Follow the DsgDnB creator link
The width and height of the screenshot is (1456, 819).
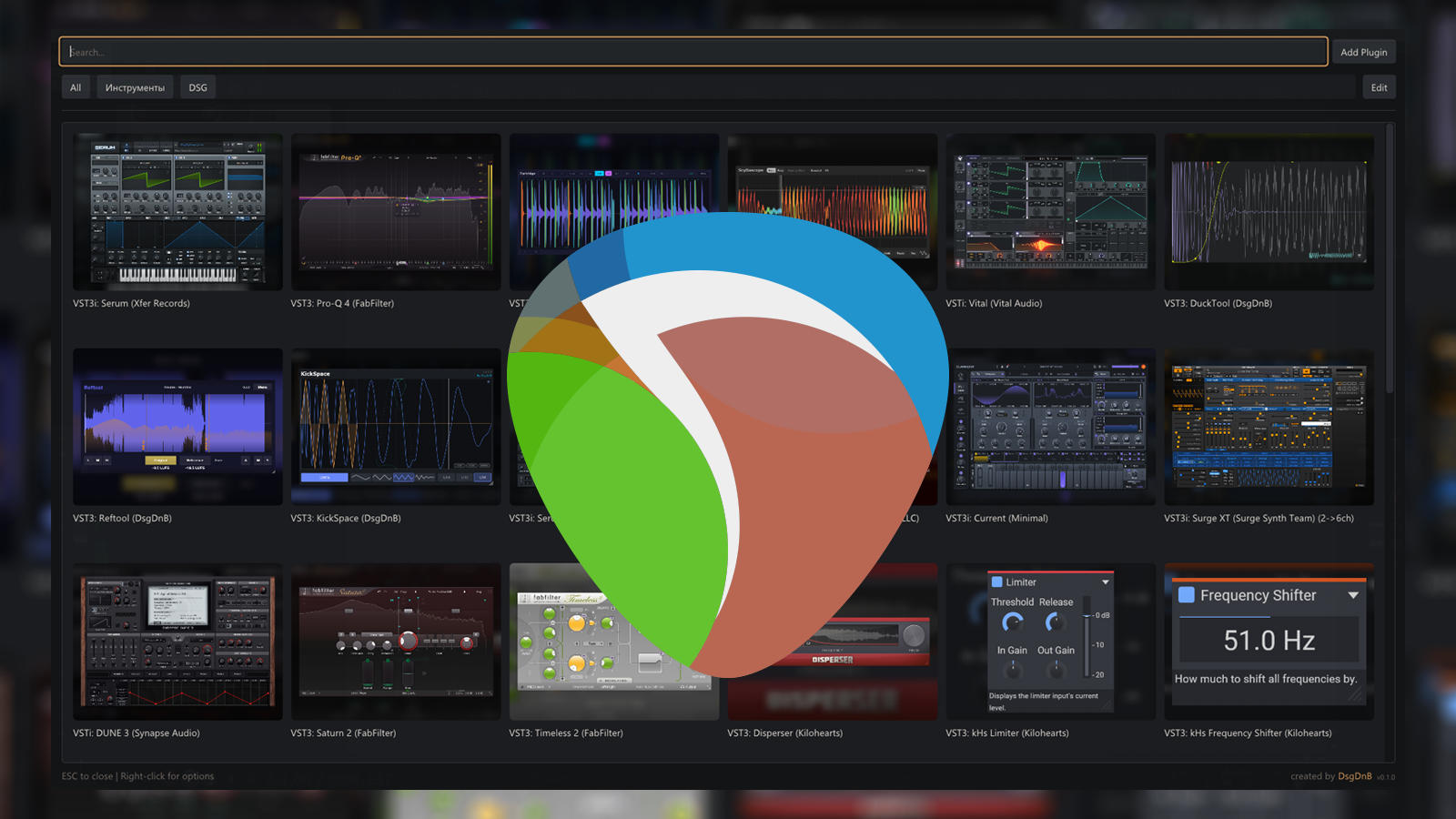pyautogui.click(x=1355, y=776)
